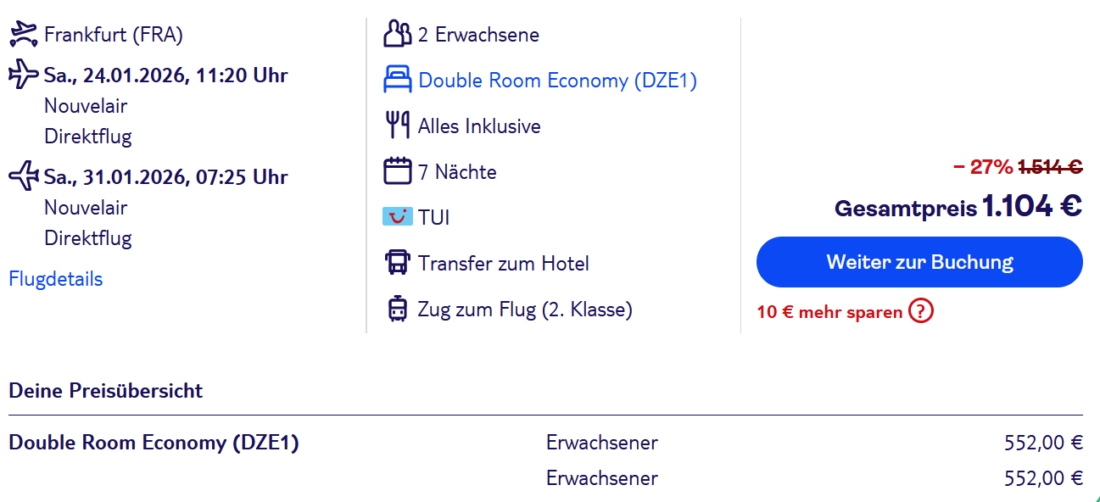Click the outbound flight airplane icon
Image resolution: width=1100 pixels, height=502 pixels.
(x=23, y=74)
